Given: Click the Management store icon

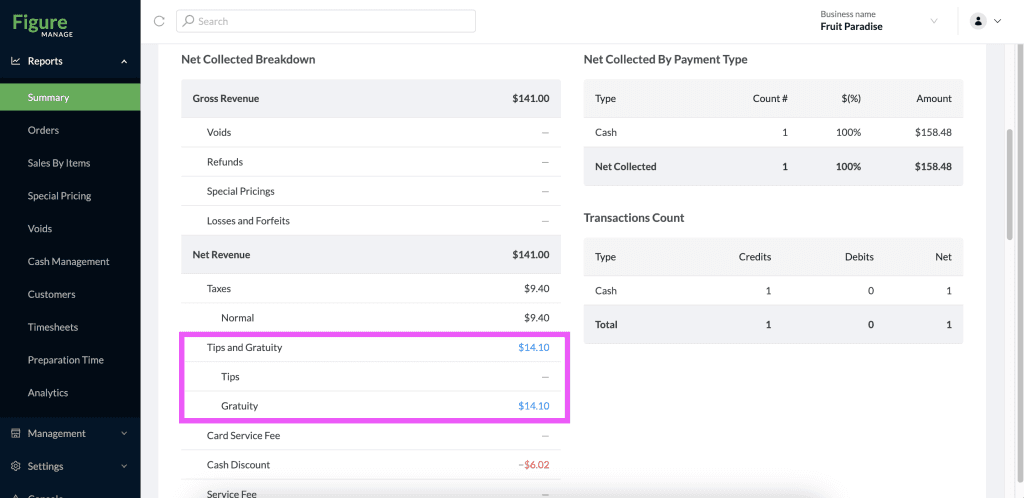Looking at the screenshot, I should (x=16, y=433).
